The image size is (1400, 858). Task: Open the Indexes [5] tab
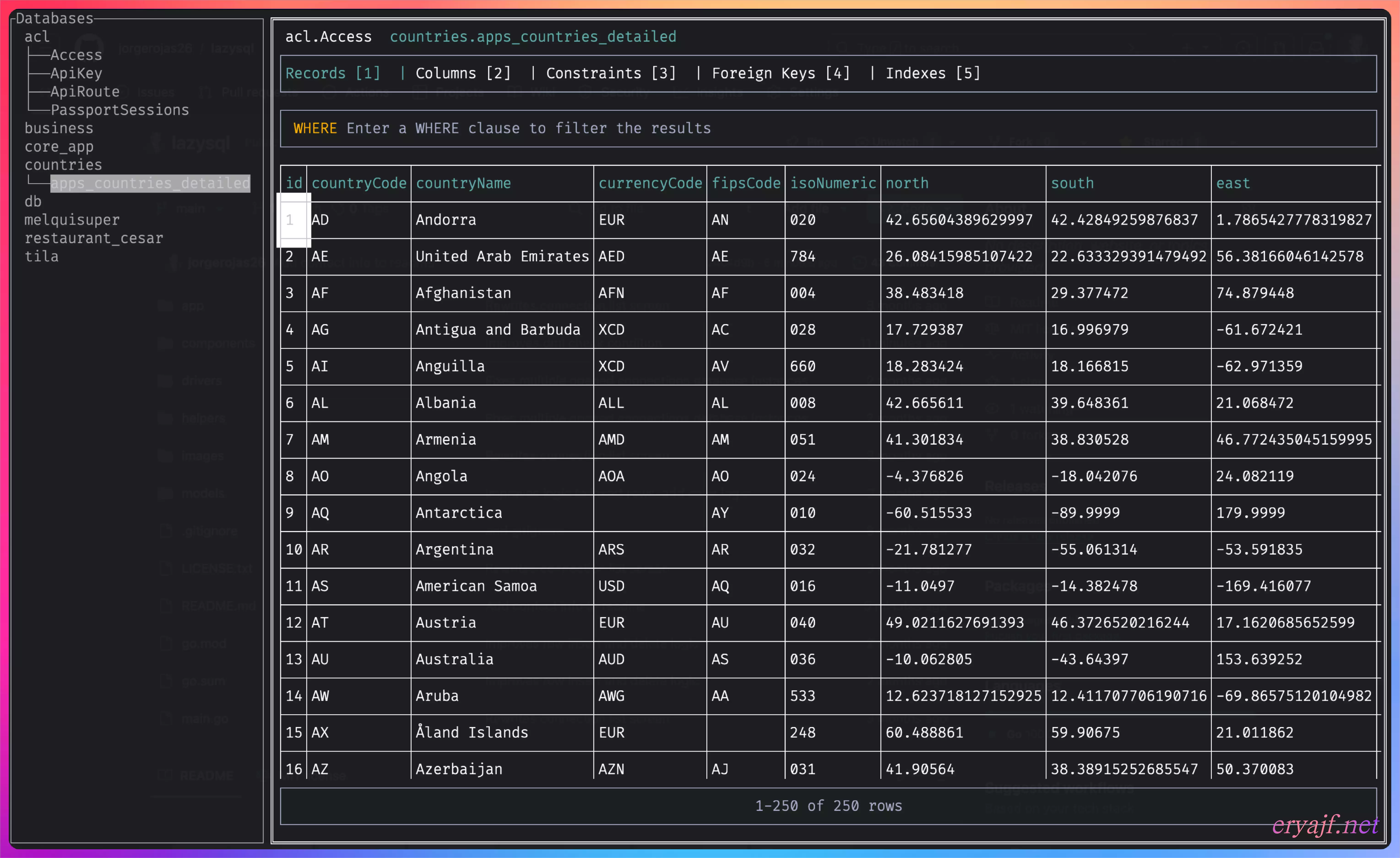point(933,73)
